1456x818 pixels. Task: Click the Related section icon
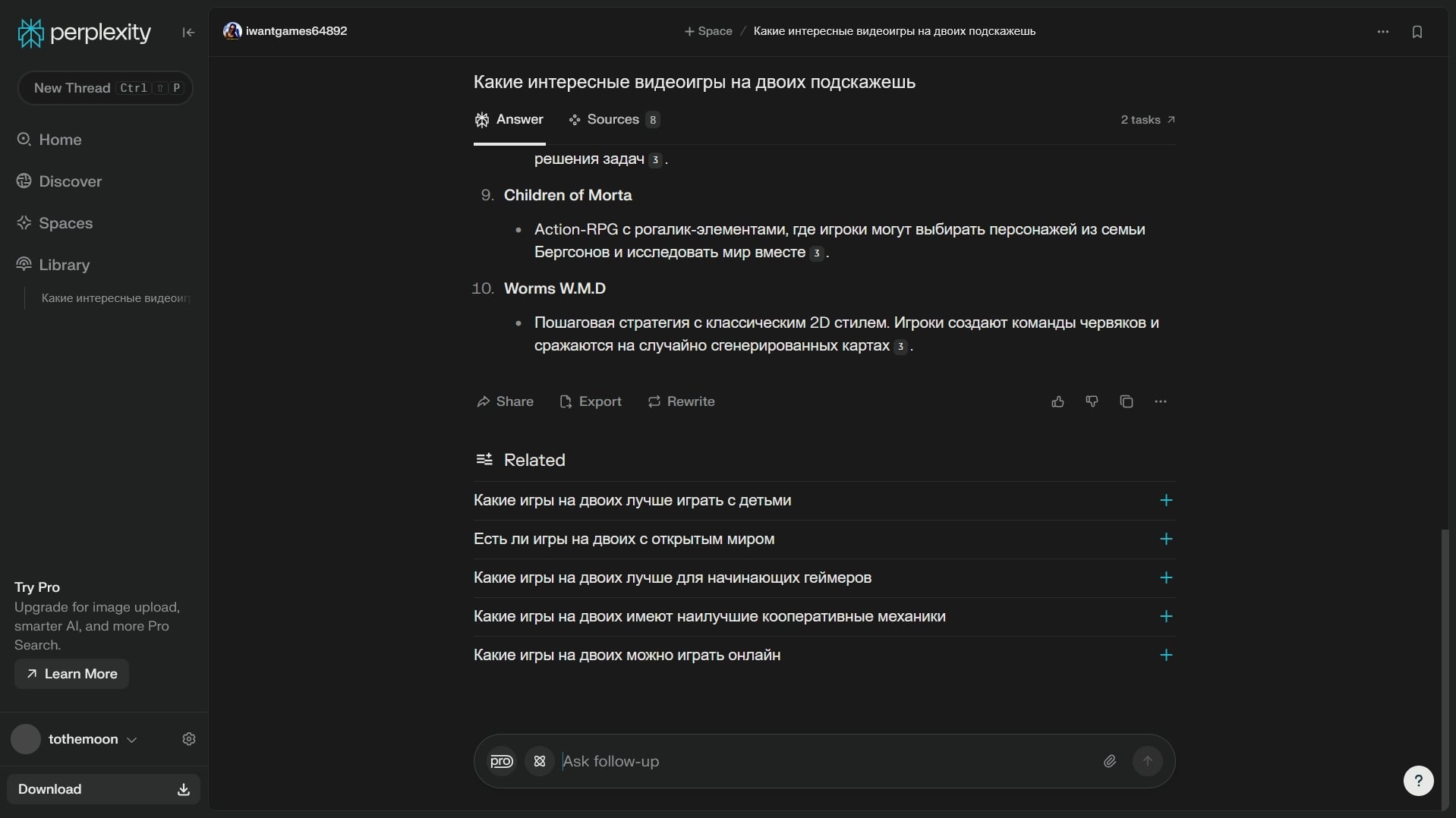(484, 460)
